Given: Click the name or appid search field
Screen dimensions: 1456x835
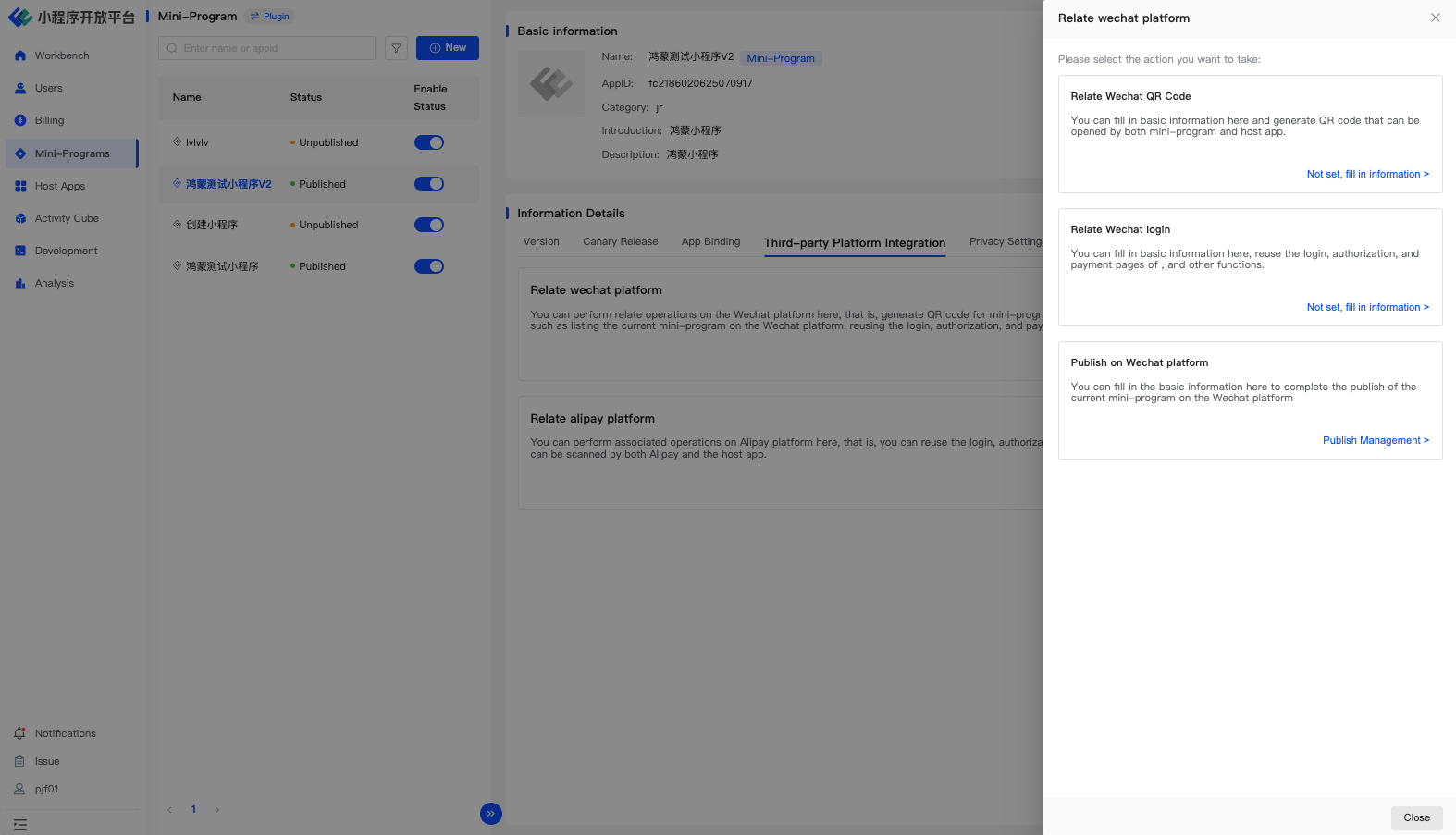Looking at the screenshot, I should point(266,48).
